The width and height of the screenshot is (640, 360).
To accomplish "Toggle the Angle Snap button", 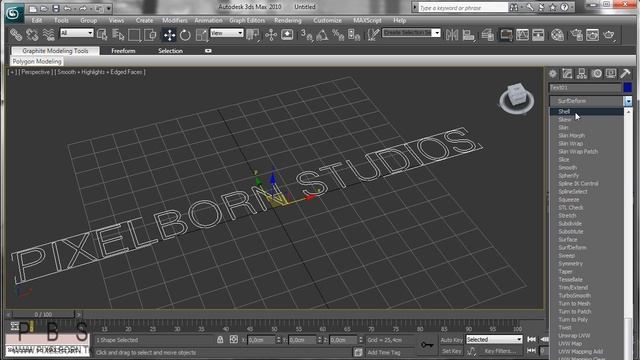I will [322, 35].
